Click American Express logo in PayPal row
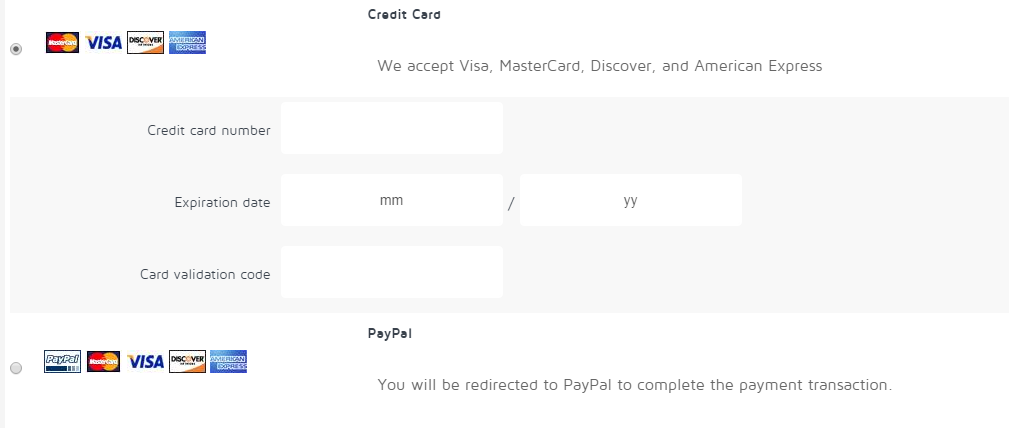 point(228,361)
